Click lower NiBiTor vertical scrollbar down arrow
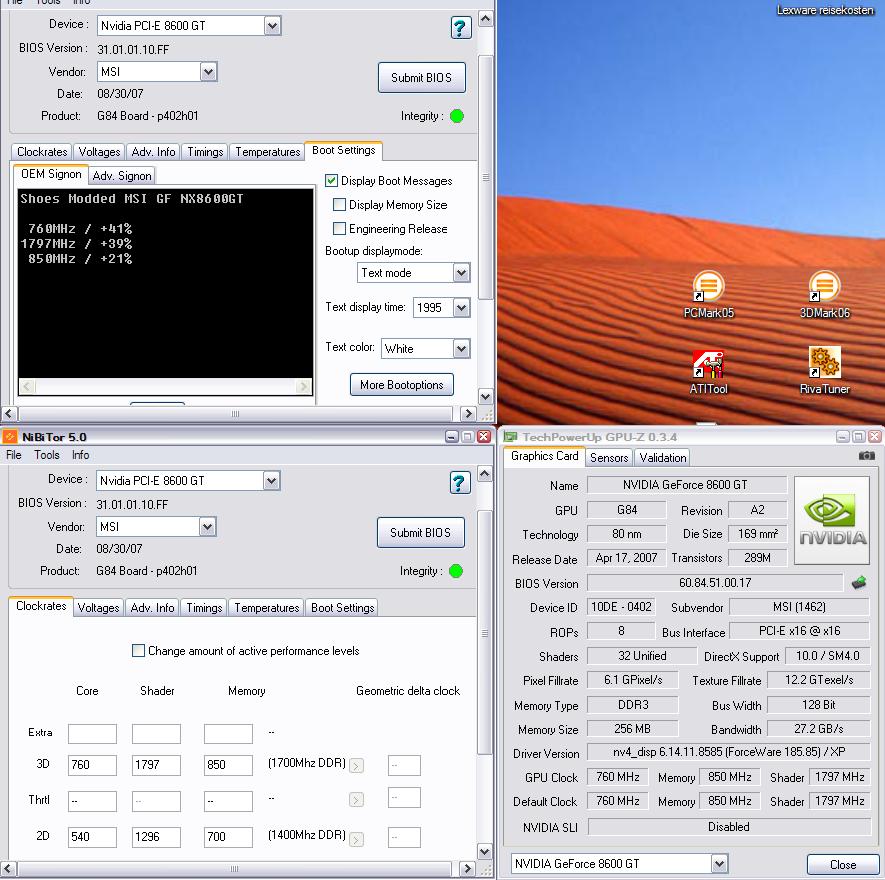This screenshot has width=885, height=880. click(484, 851)
